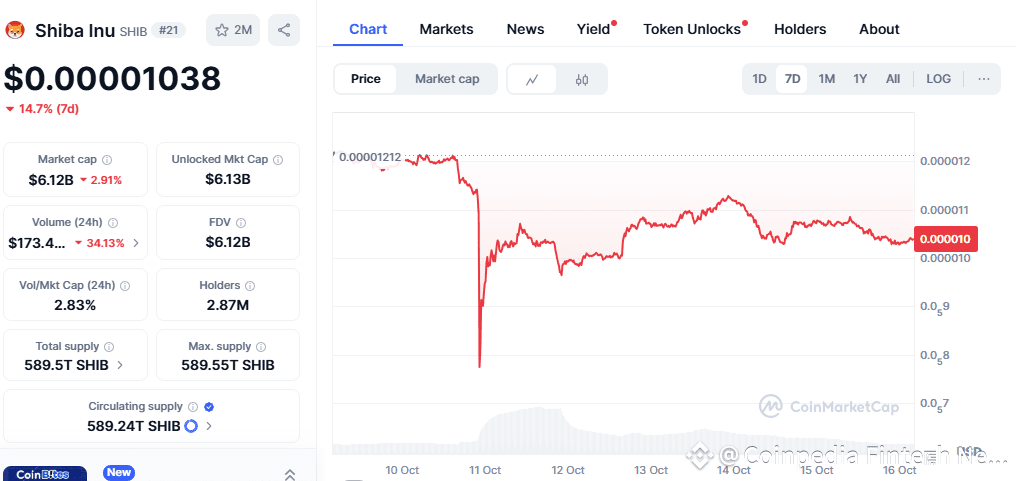Expand Volume (24h) details arrow
The image size is (1016, 481).
[136, 243]
